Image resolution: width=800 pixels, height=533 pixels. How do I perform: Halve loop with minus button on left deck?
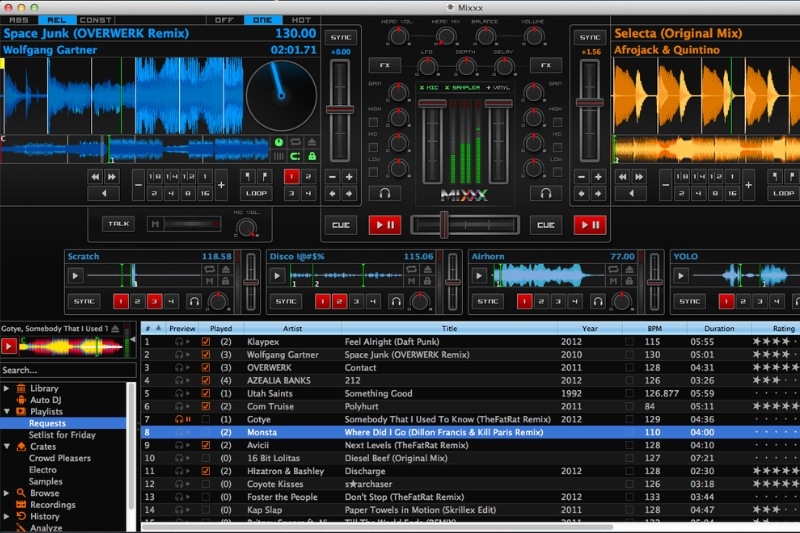(138, 185)
